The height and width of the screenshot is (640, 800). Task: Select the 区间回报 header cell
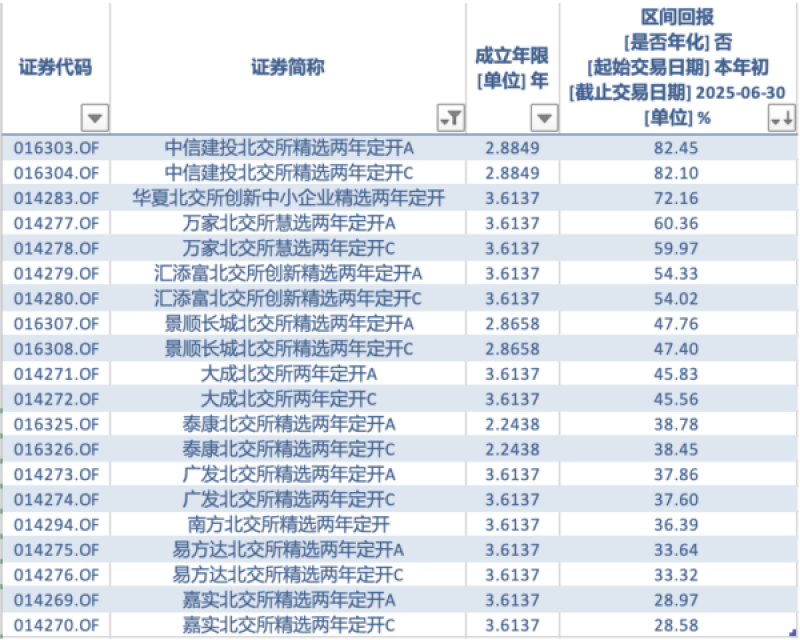pos(678,68)
